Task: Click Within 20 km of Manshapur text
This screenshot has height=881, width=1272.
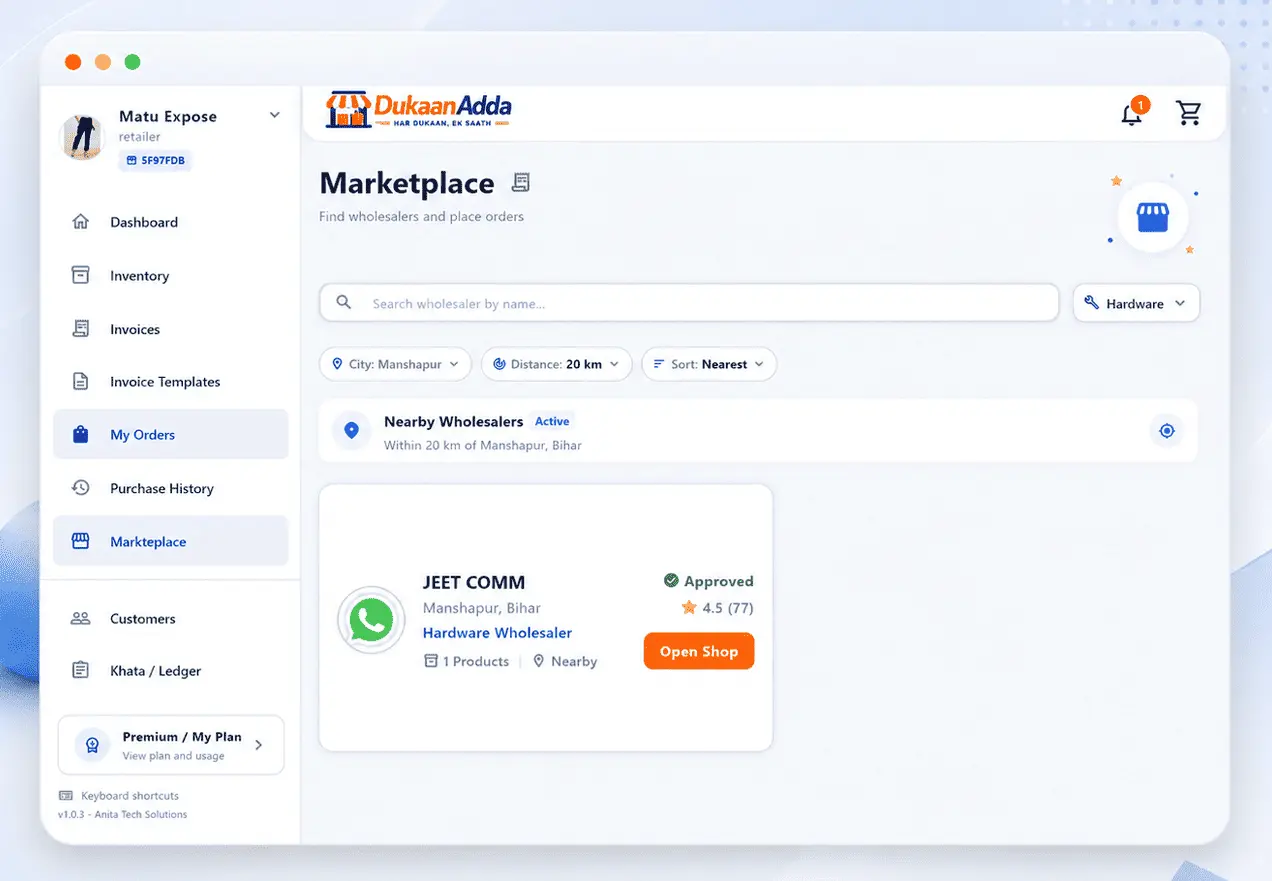Action: 483,445
